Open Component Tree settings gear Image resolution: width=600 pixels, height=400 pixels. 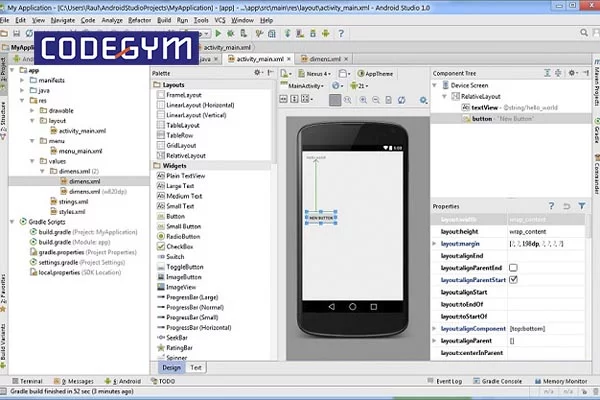[x=572, y=73]
